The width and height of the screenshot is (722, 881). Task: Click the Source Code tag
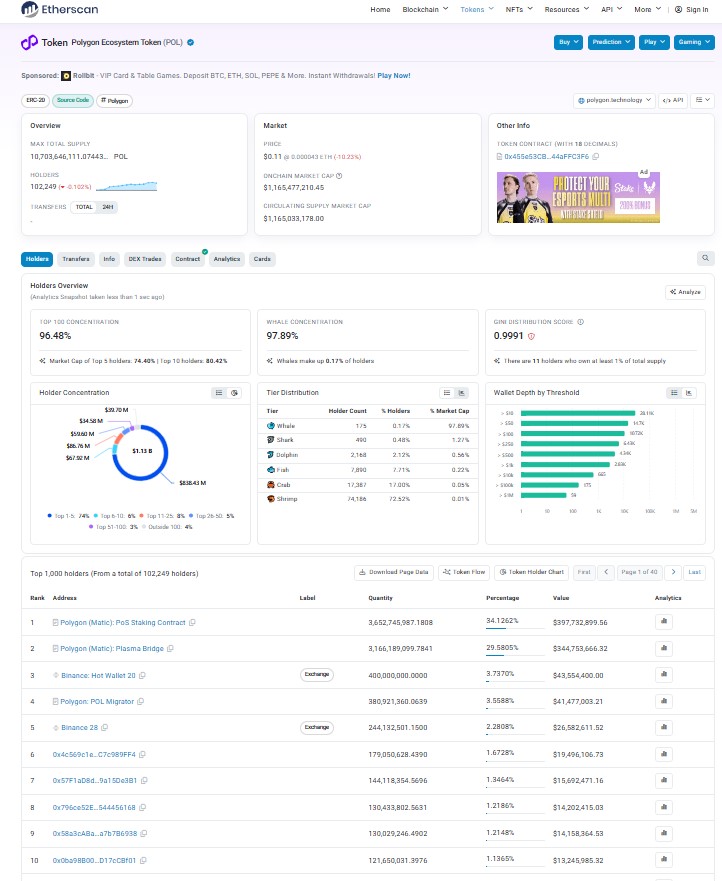coord(73,101)
